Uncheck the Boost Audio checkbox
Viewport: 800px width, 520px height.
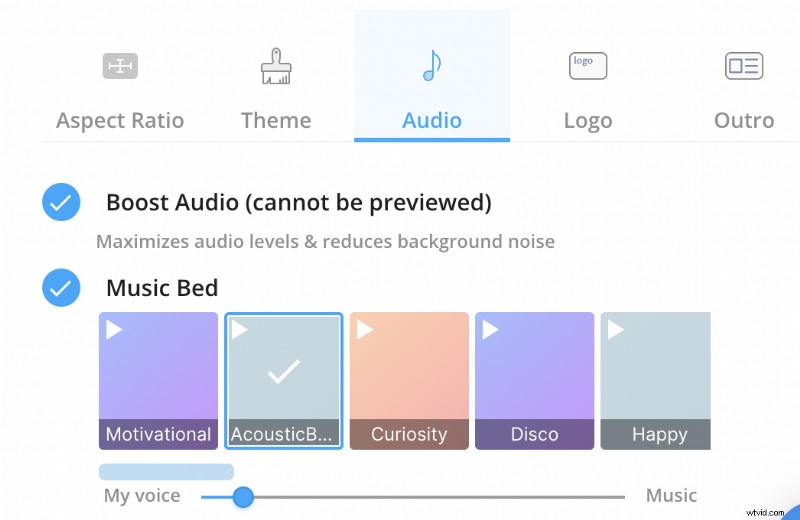(x=61, y=203)
